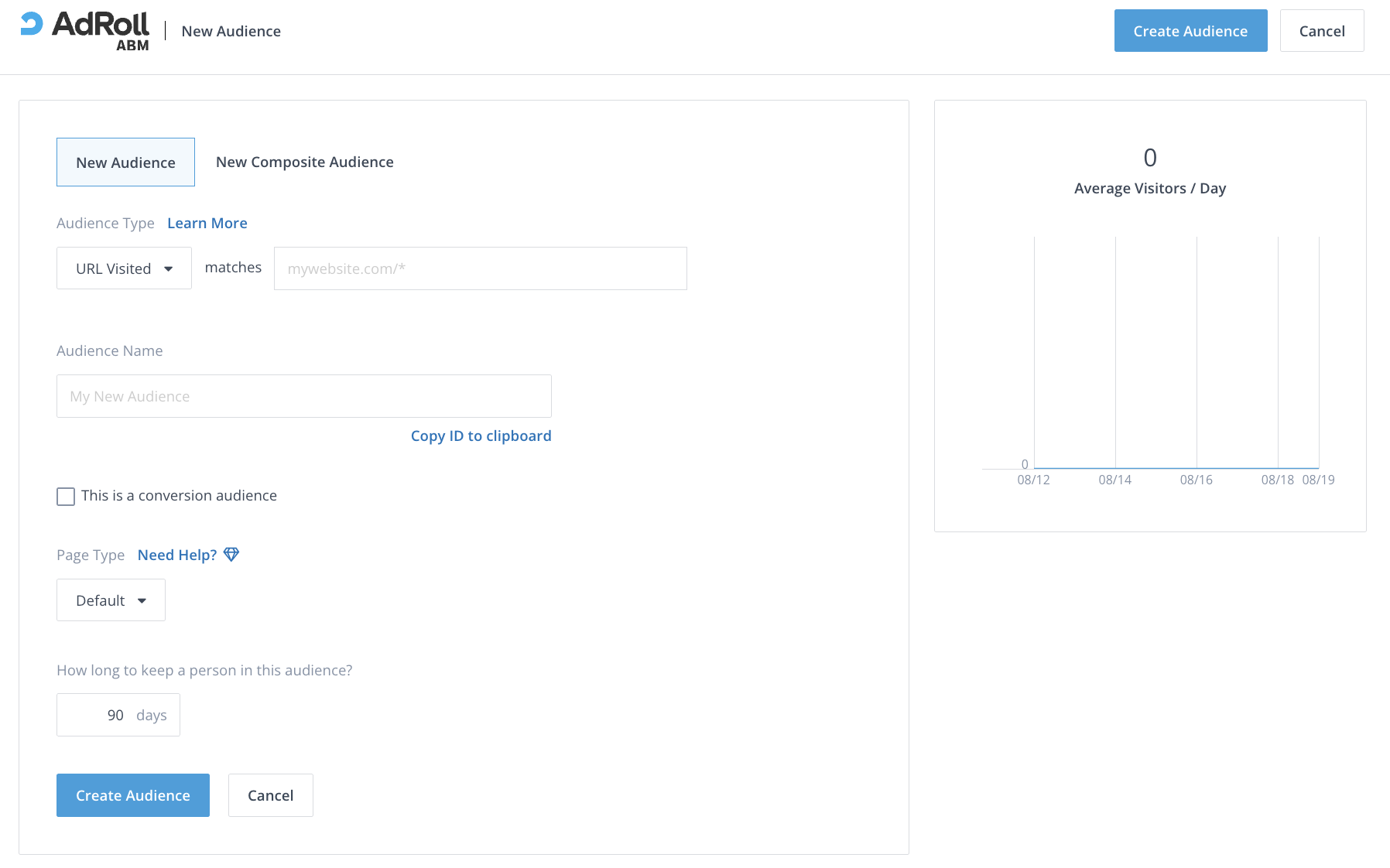
Task: Click the Audience Name text field
Action: [303, 396]
